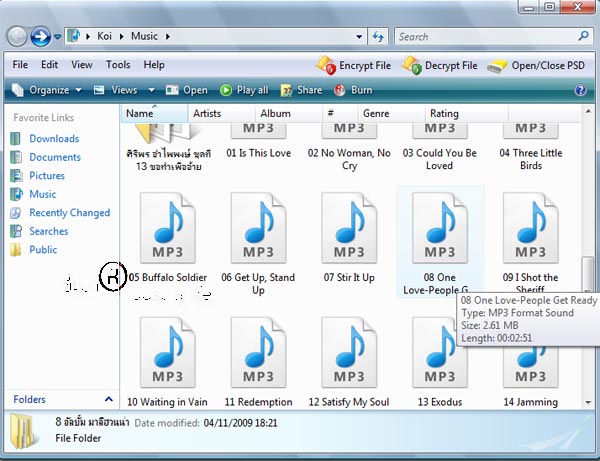Select the Thai-named folder icon

pos(168,133)
